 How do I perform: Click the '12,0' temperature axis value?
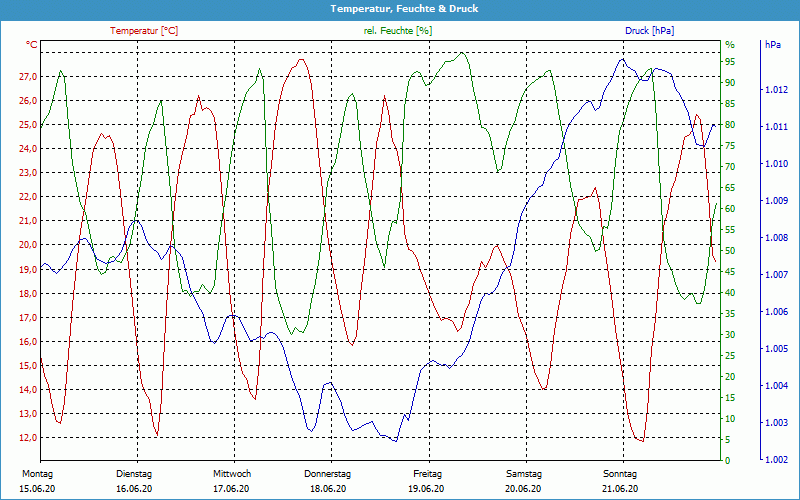click(x=29, y=438)
